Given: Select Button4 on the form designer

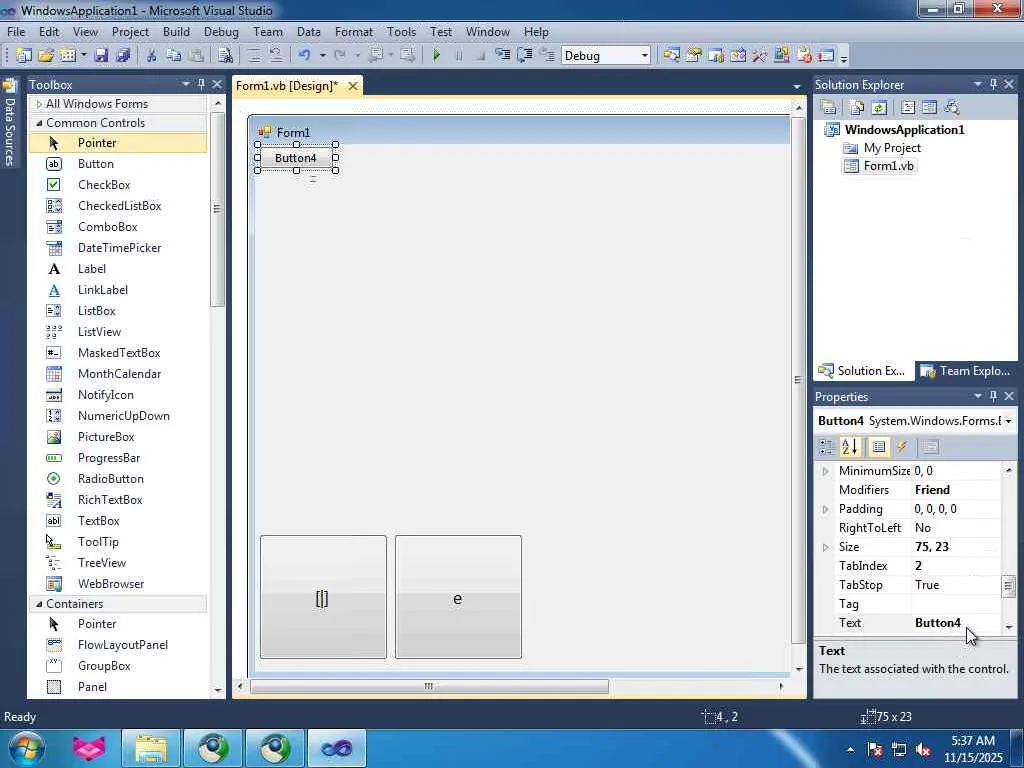Looking at the screenshot, I should click(296, 158).
